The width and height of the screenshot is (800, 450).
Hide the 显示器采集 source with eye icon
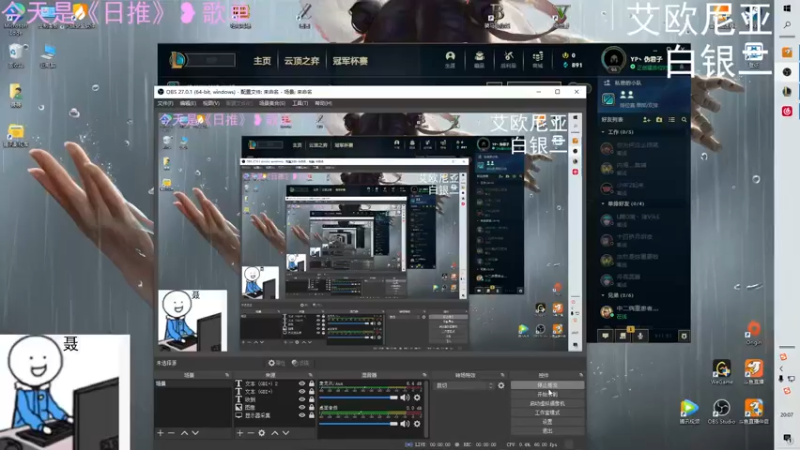tap(302, 415)
